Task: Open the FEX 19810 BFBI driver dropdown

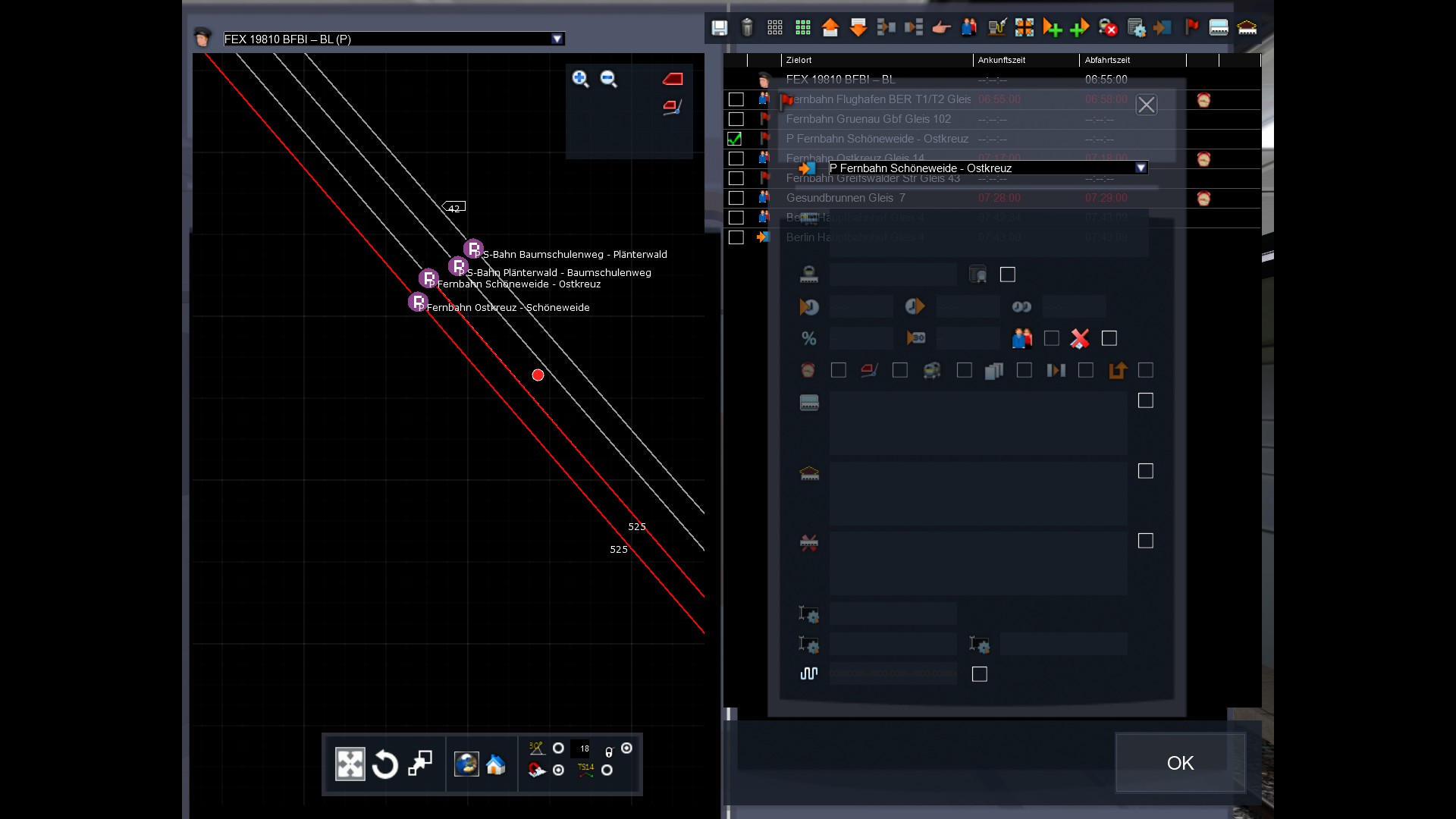Action: point(557,39)
